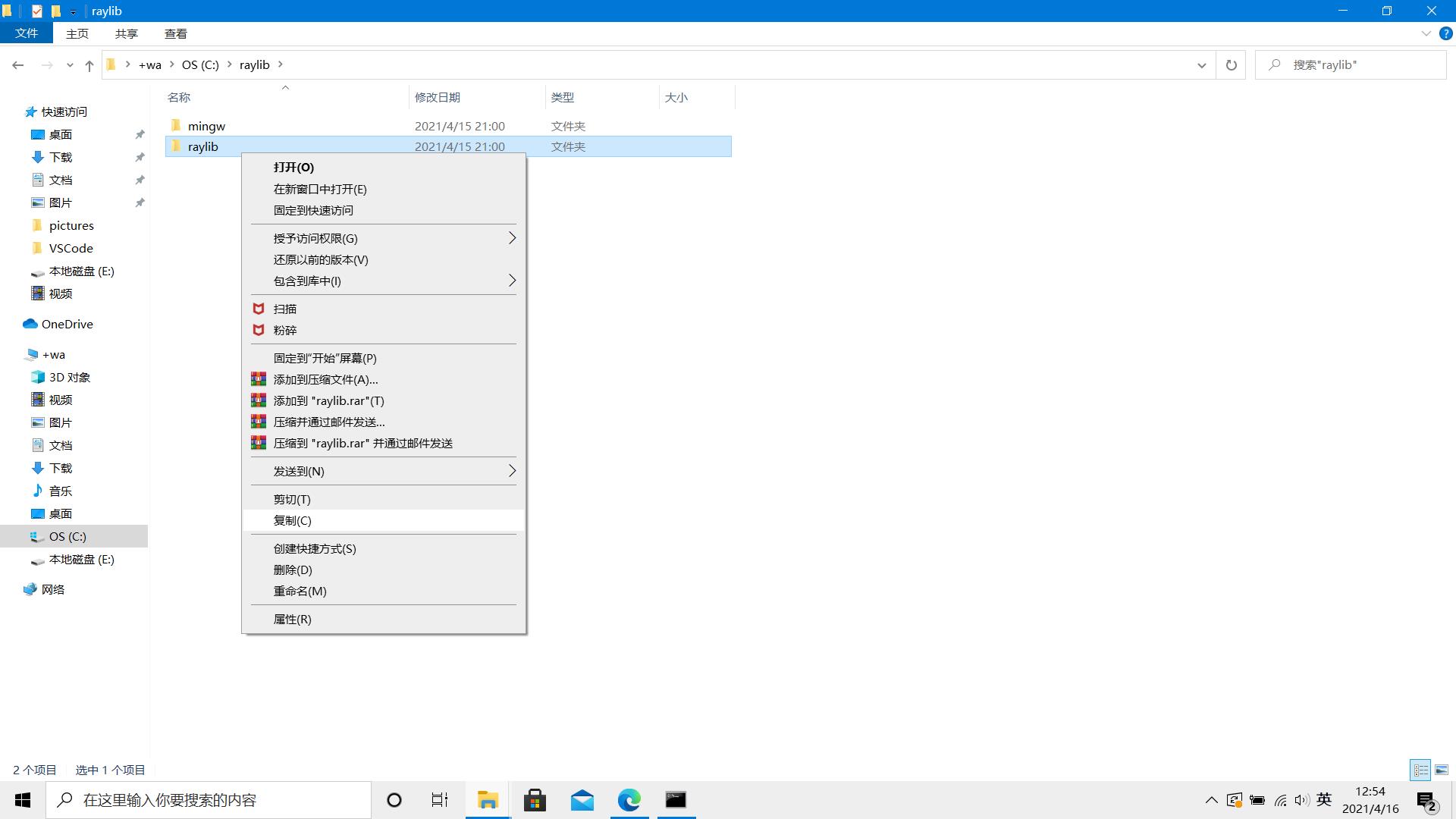The width and height of the screenshot is (1456, 819).
Task: Click 创建快捷方式(S) option
Action: coord(315,548)
